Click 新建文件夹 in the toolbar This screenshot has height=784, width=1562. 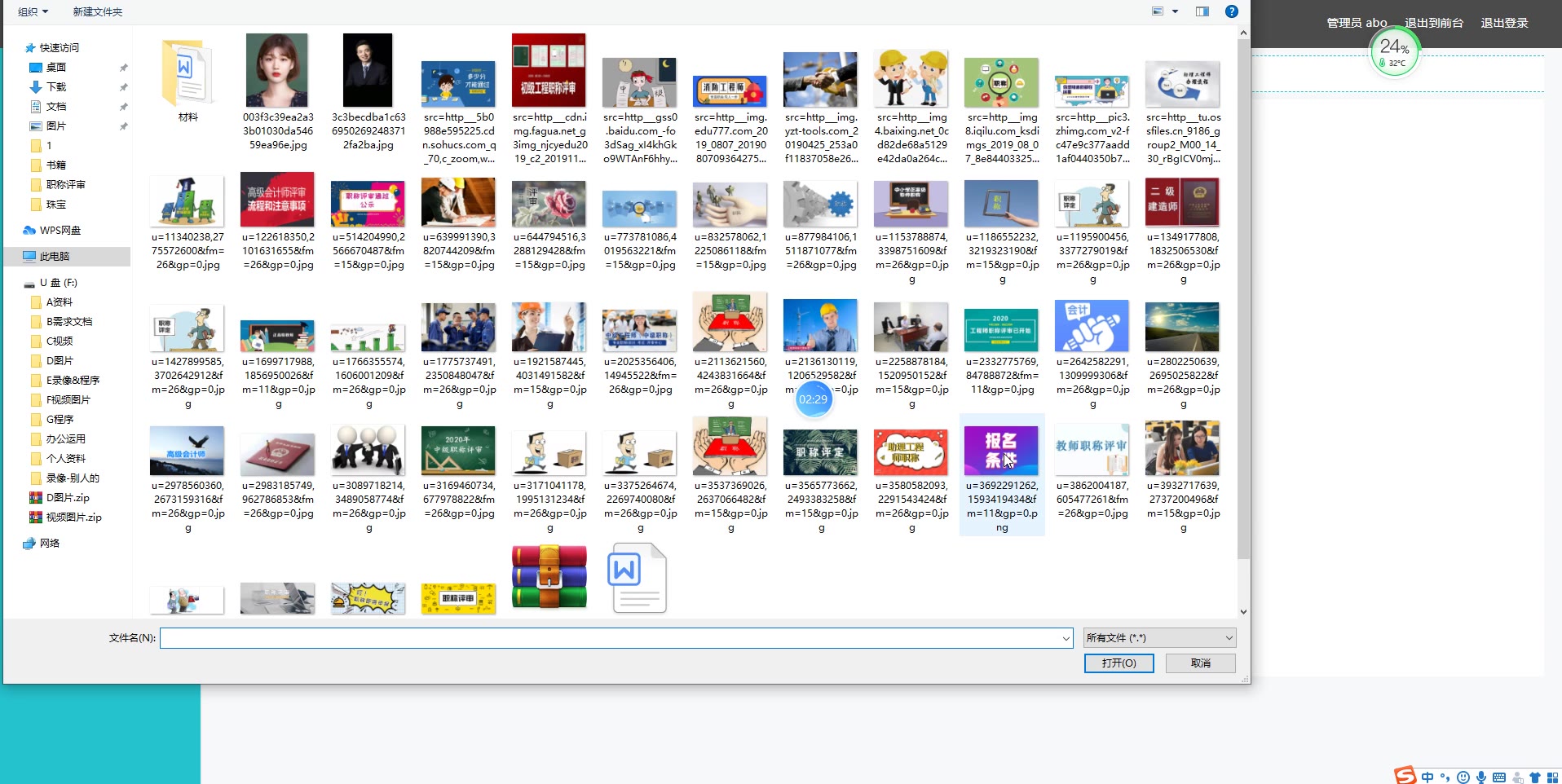point(98,12)
